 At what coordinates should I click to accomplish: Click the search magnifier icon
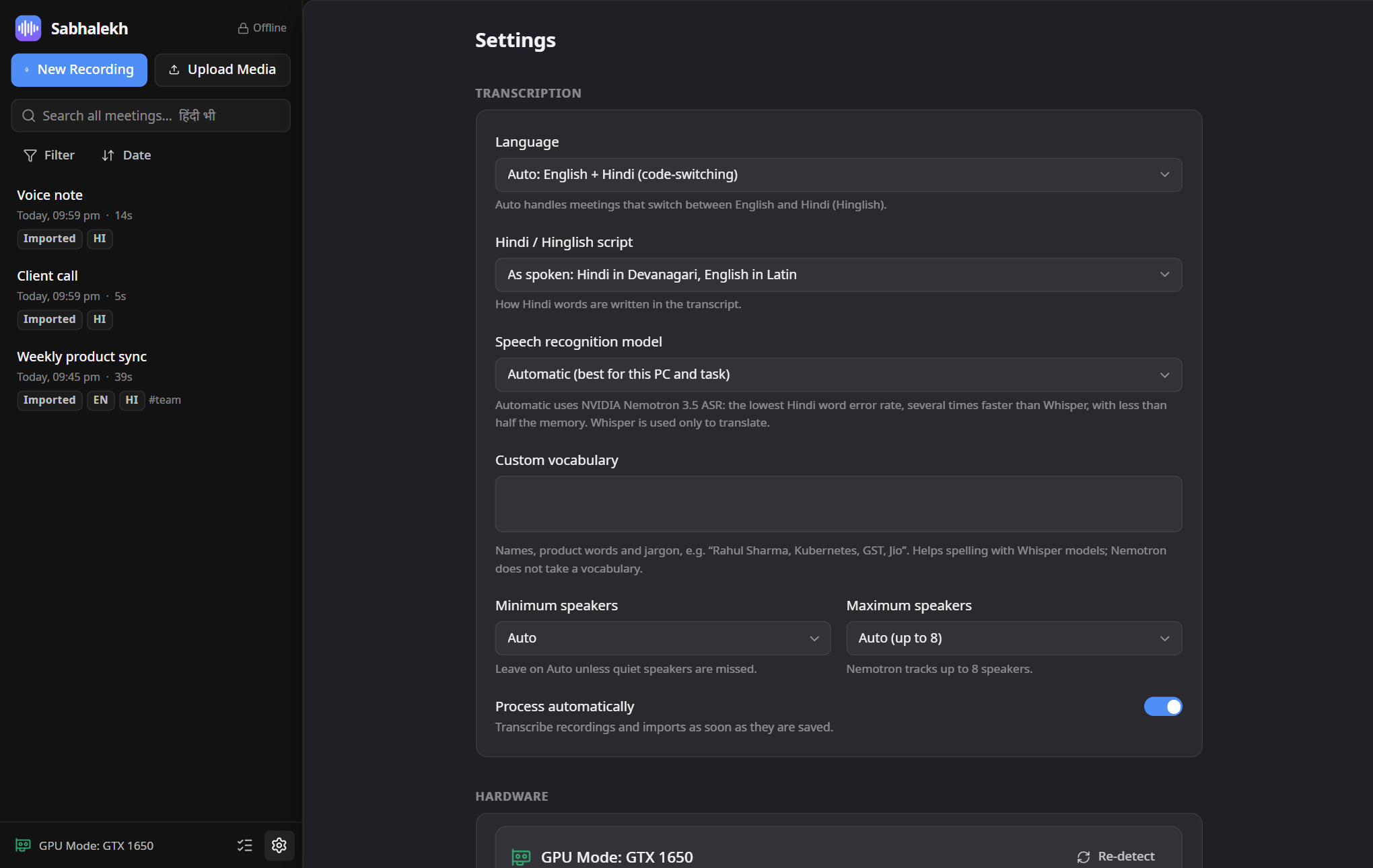[29, 116]
